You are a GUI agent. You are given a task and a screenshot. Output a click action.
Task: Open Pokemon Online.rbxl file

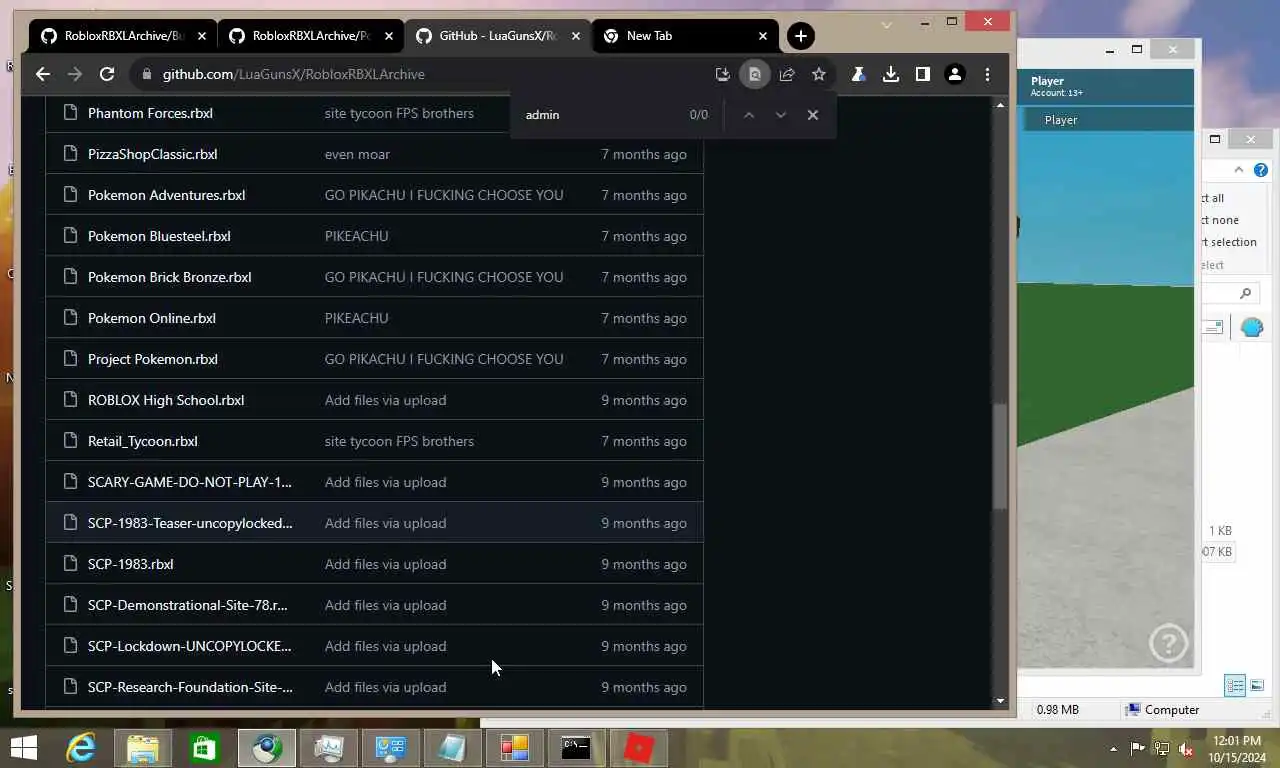click(151, 318)
